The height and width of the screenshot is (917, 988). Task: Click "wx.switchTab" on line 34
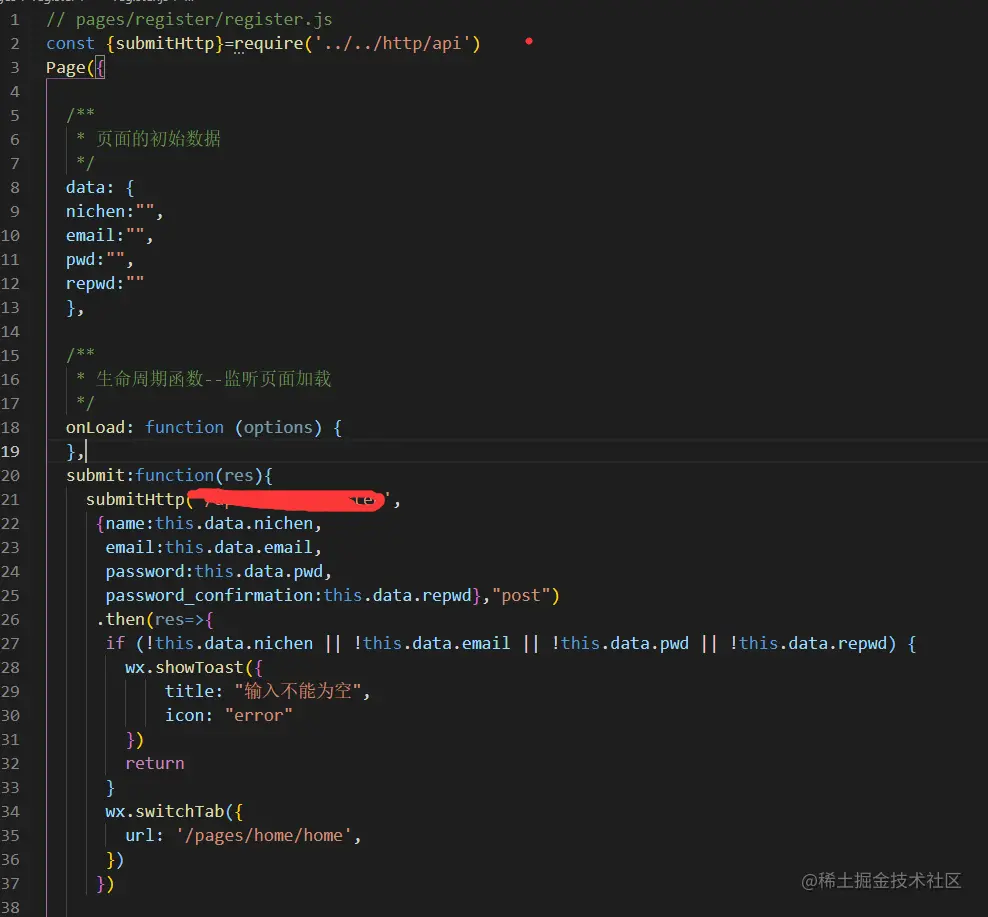click(x=164, y=812)
